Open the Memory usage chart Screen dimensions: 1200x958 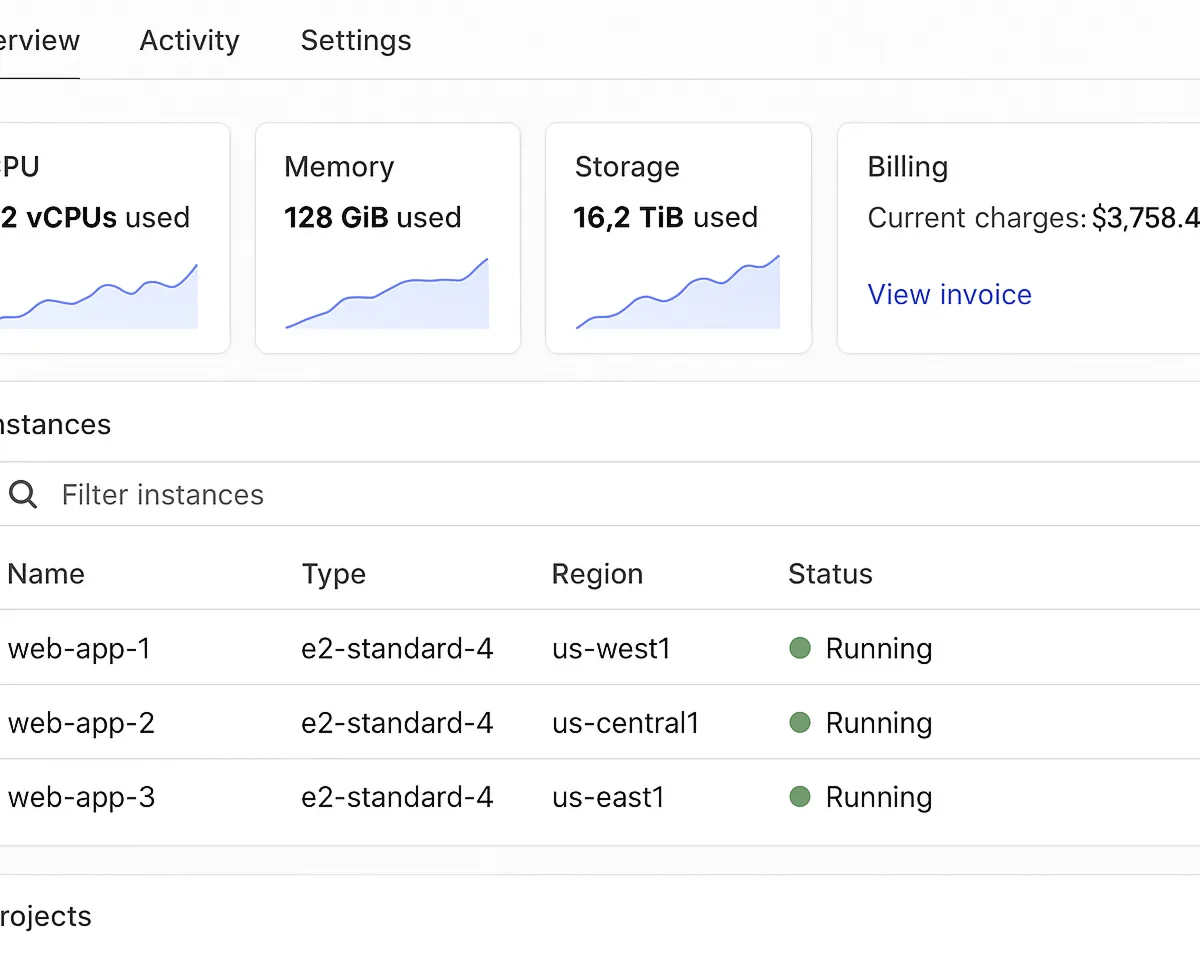pos(387,295)
